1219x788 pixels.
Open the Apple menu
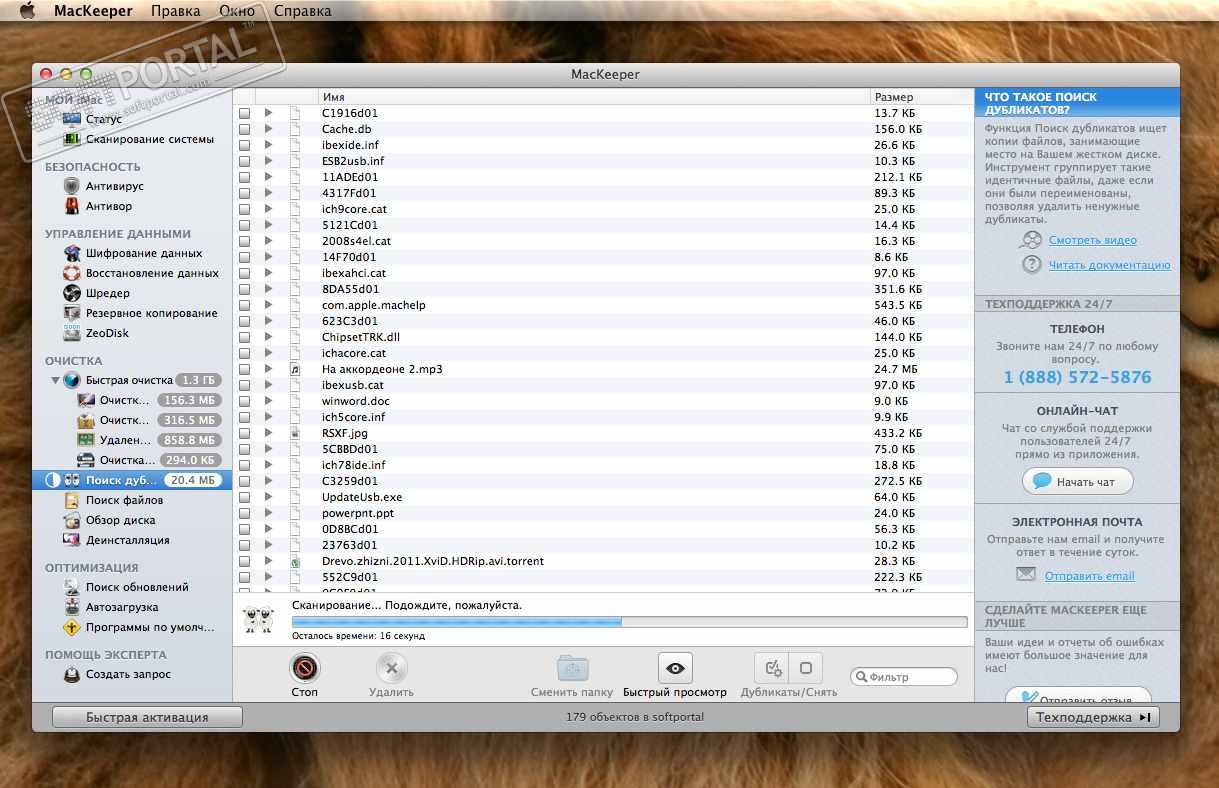point(27,11)
